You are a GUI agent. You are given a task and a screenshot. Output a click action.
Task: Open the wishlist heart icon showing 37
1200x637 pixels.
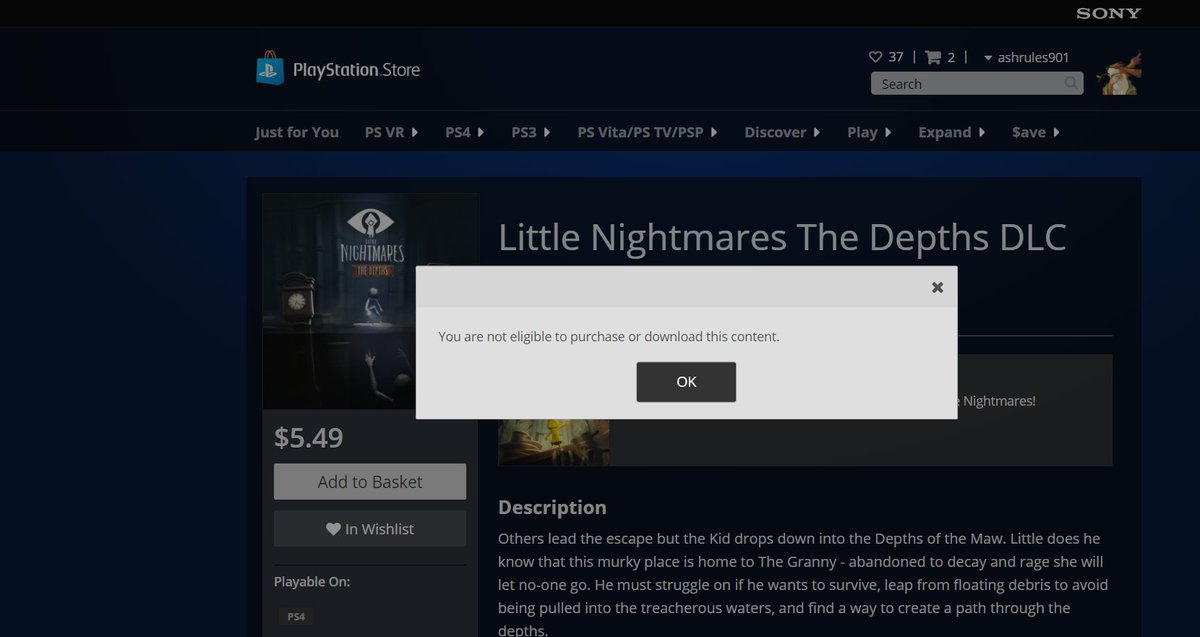pyautogui.click(x=875, y=57)
